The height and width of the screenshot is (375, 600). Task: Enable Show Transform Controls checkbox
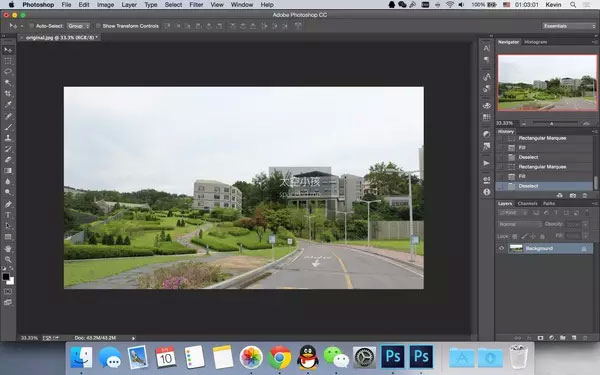click(98, 26)
